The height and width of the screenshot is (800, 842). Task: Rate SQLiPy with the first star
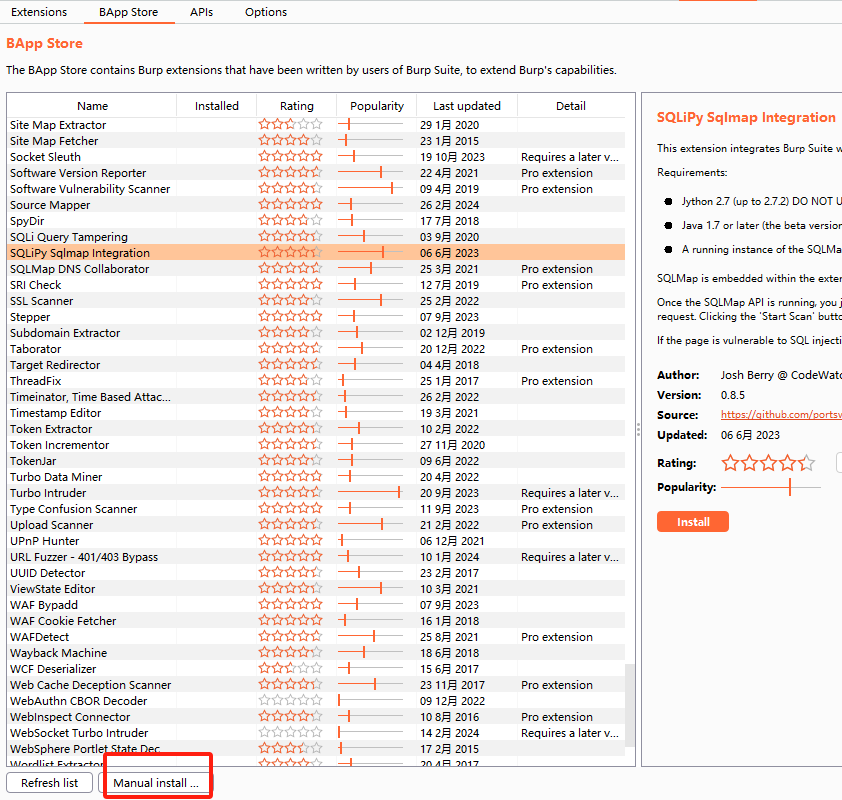coord(730,462)
